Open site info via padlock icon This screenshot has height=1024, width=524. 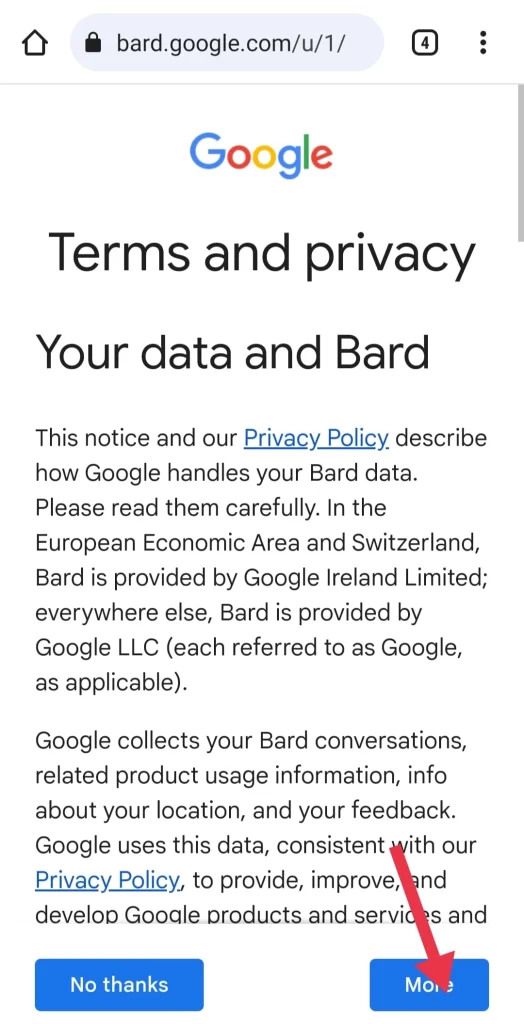coord(94,43)
